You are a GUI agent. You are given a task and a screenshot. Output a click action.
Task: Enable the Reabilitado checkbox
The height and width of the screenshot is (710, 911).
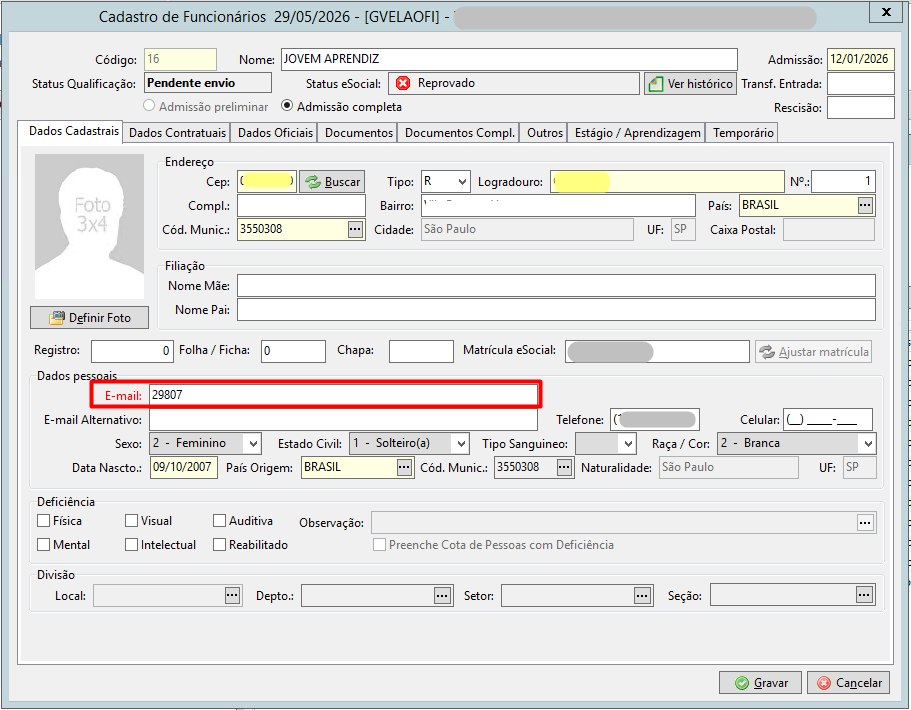point(219,544)
